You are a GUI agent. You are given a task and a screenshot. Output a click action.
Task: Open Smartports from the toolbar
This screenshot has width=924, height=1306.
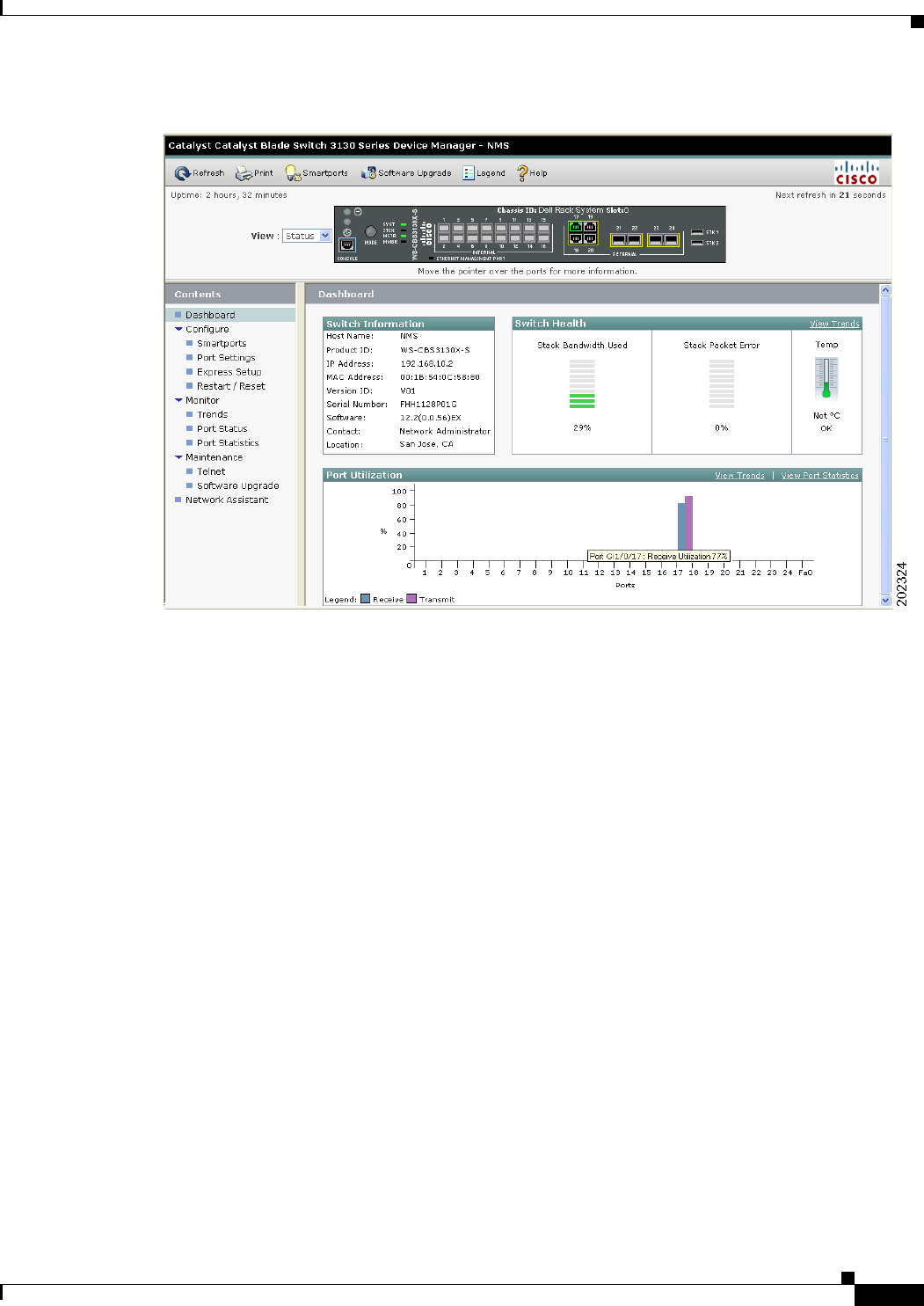pos(316,173)
